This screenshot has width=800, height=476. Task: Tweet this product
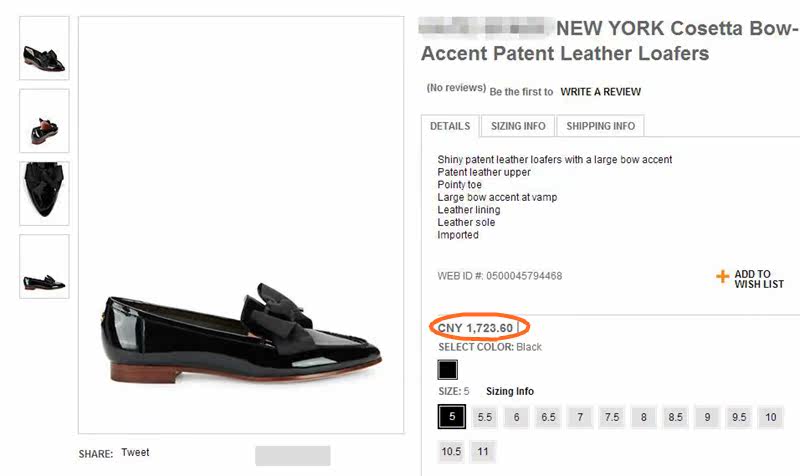[135, 453]
